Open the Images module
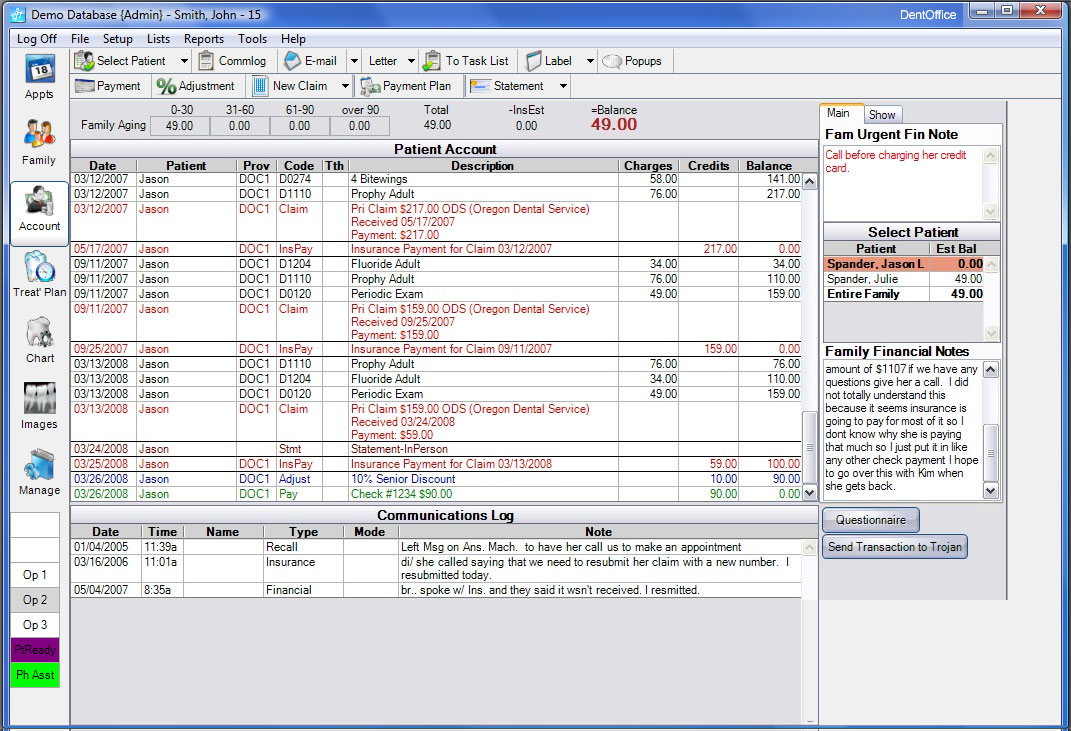Screen dimensions: 1071x731 click(39, 406)
